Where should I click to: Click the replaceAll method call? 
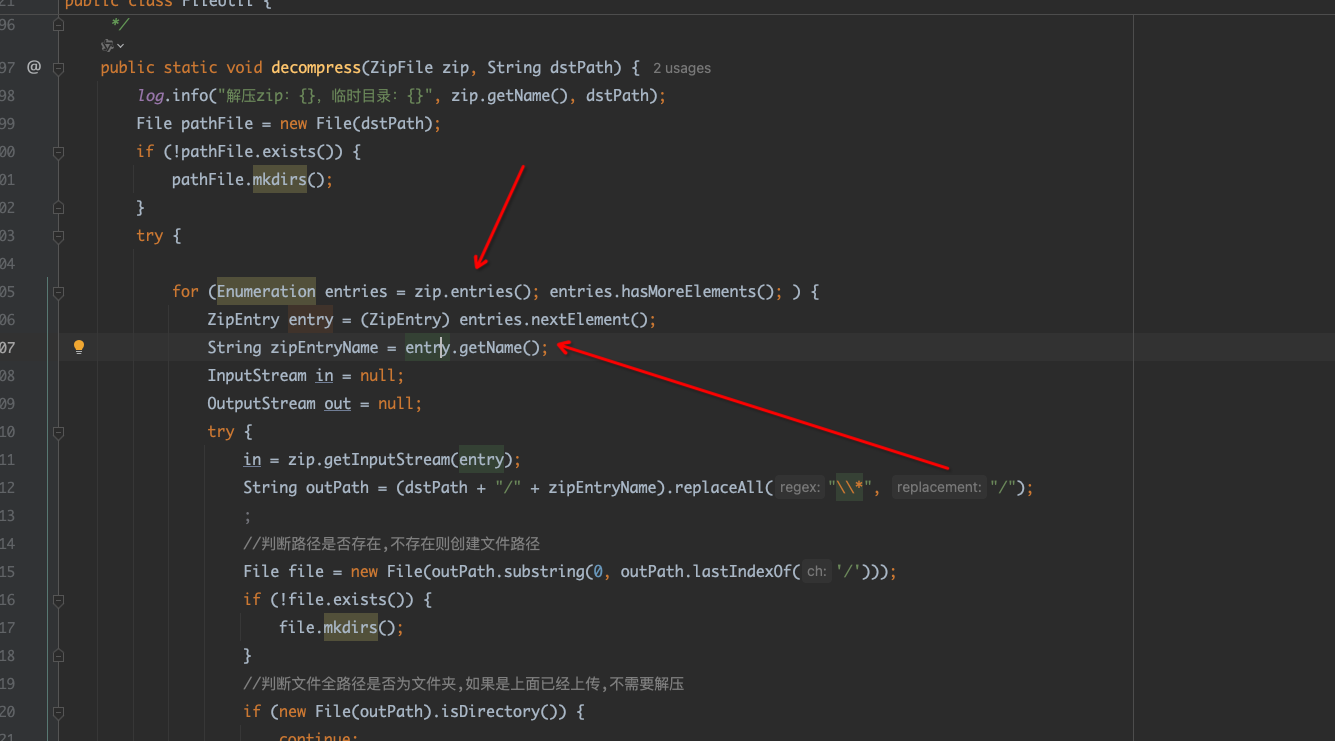[x=720, y=487]
